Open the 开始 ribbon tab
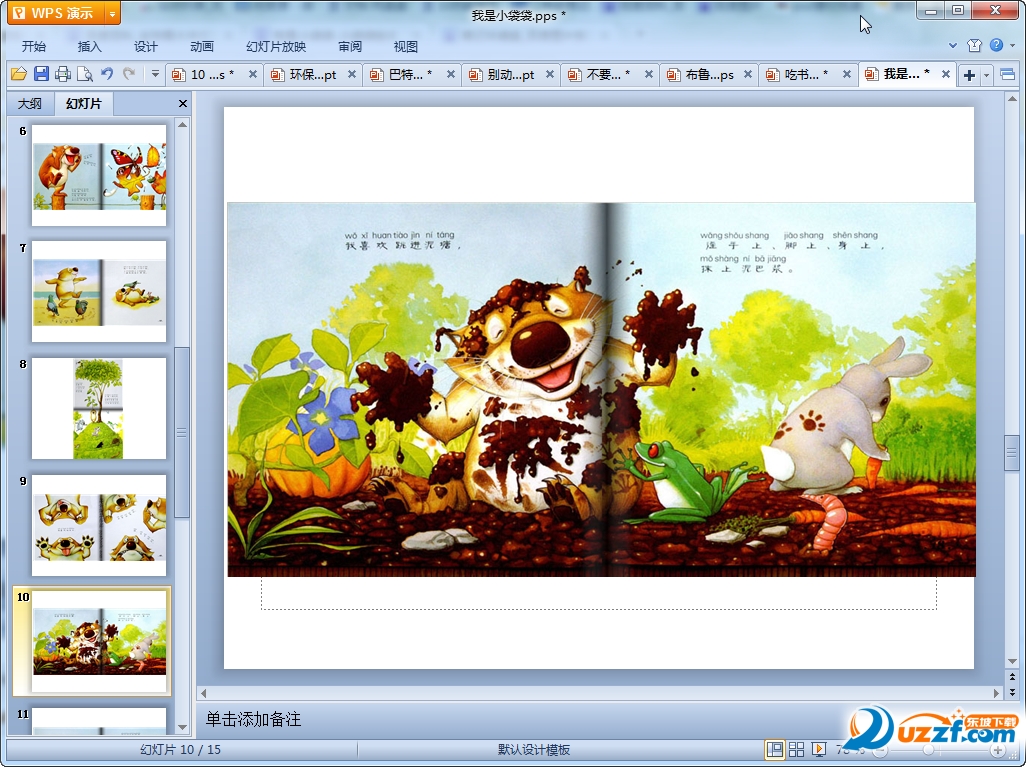This screenshot has width=1026, height=767. 34,46
